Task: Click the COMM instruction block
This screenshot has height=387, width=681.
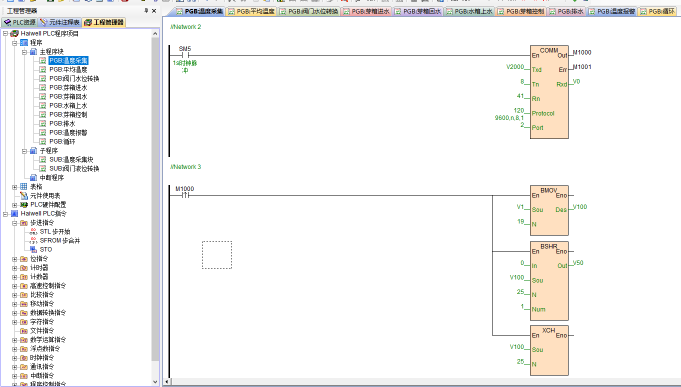Action: coord(549,92)
